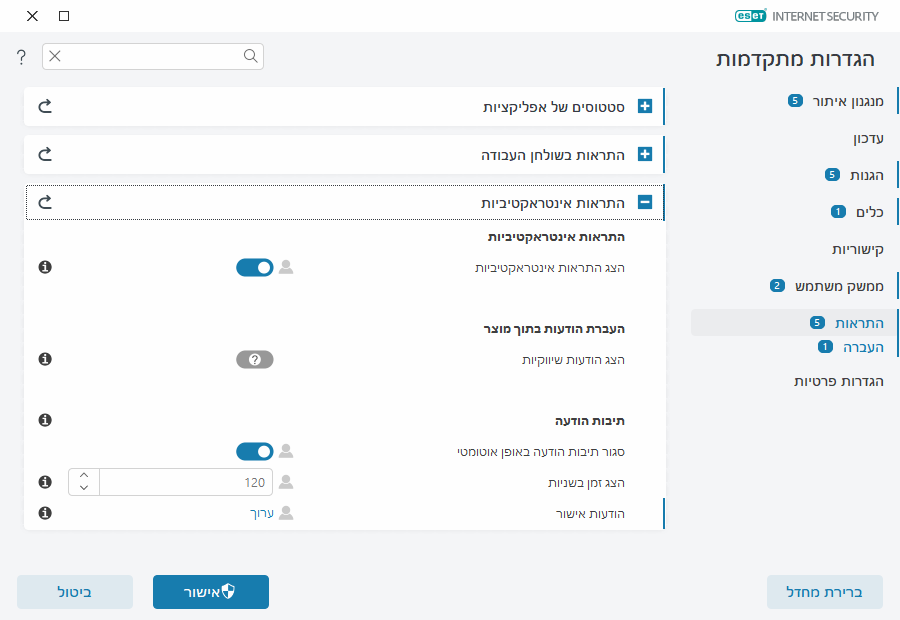Click inside the settings search field
Screen dimensions: 900x620
(x=153, y=56)
